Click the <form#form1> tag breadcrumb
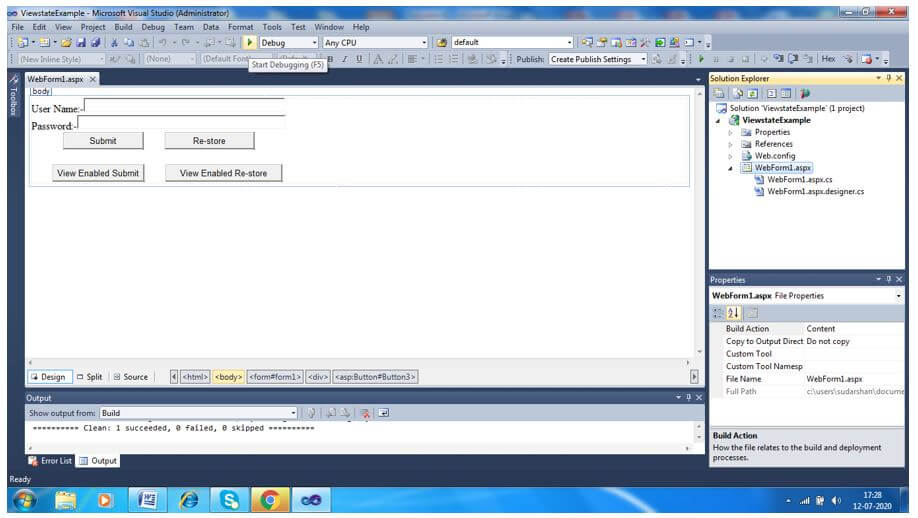 pyautogui.click(x=275, y=377)
